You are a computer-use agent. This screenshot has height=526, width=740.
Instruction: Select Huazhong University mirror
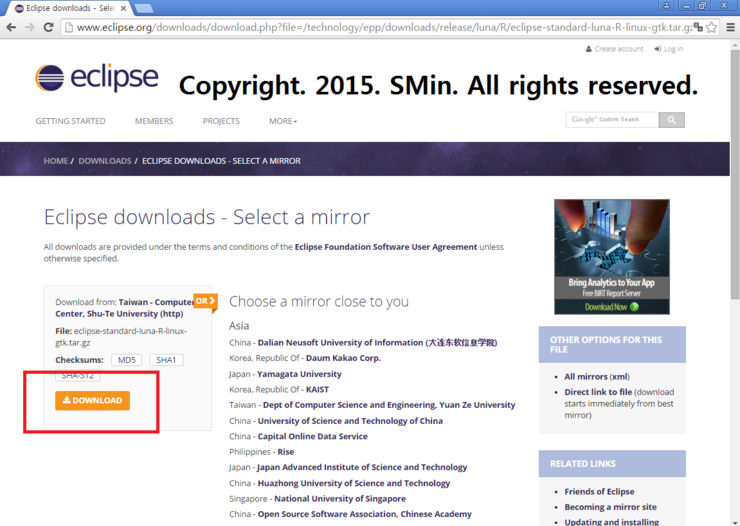click(x=354, y=483)
